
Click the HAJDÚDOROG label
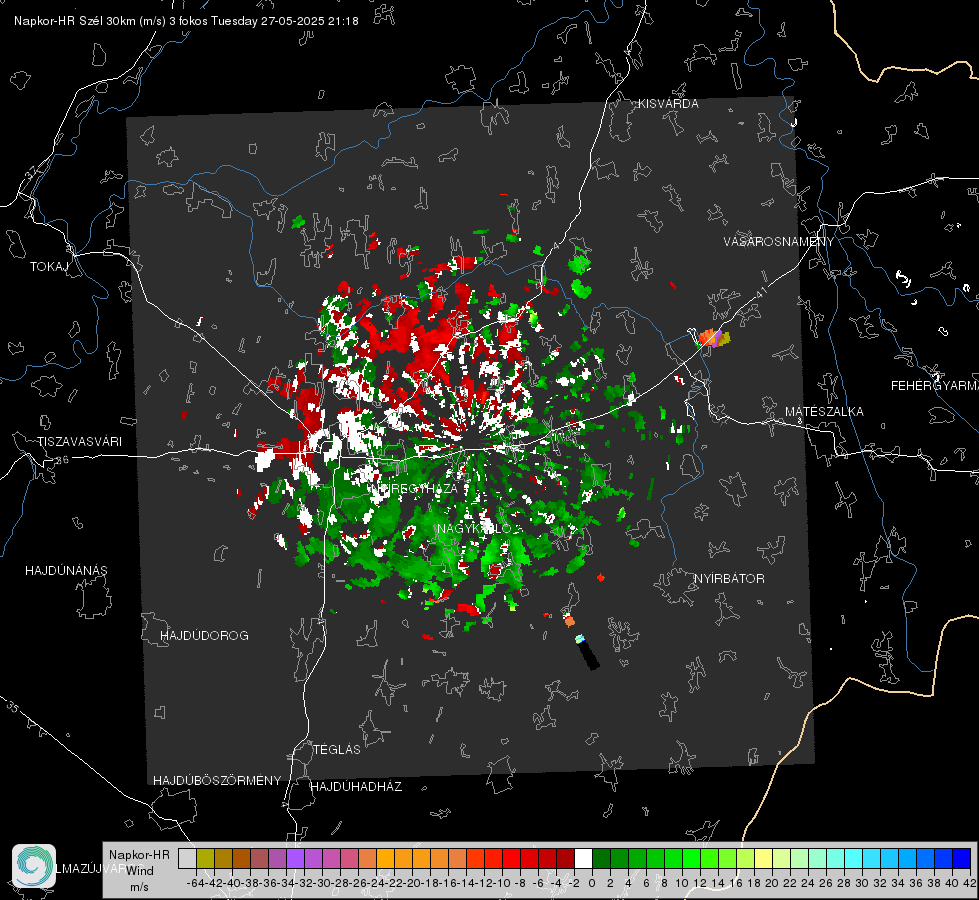point(204,636)
